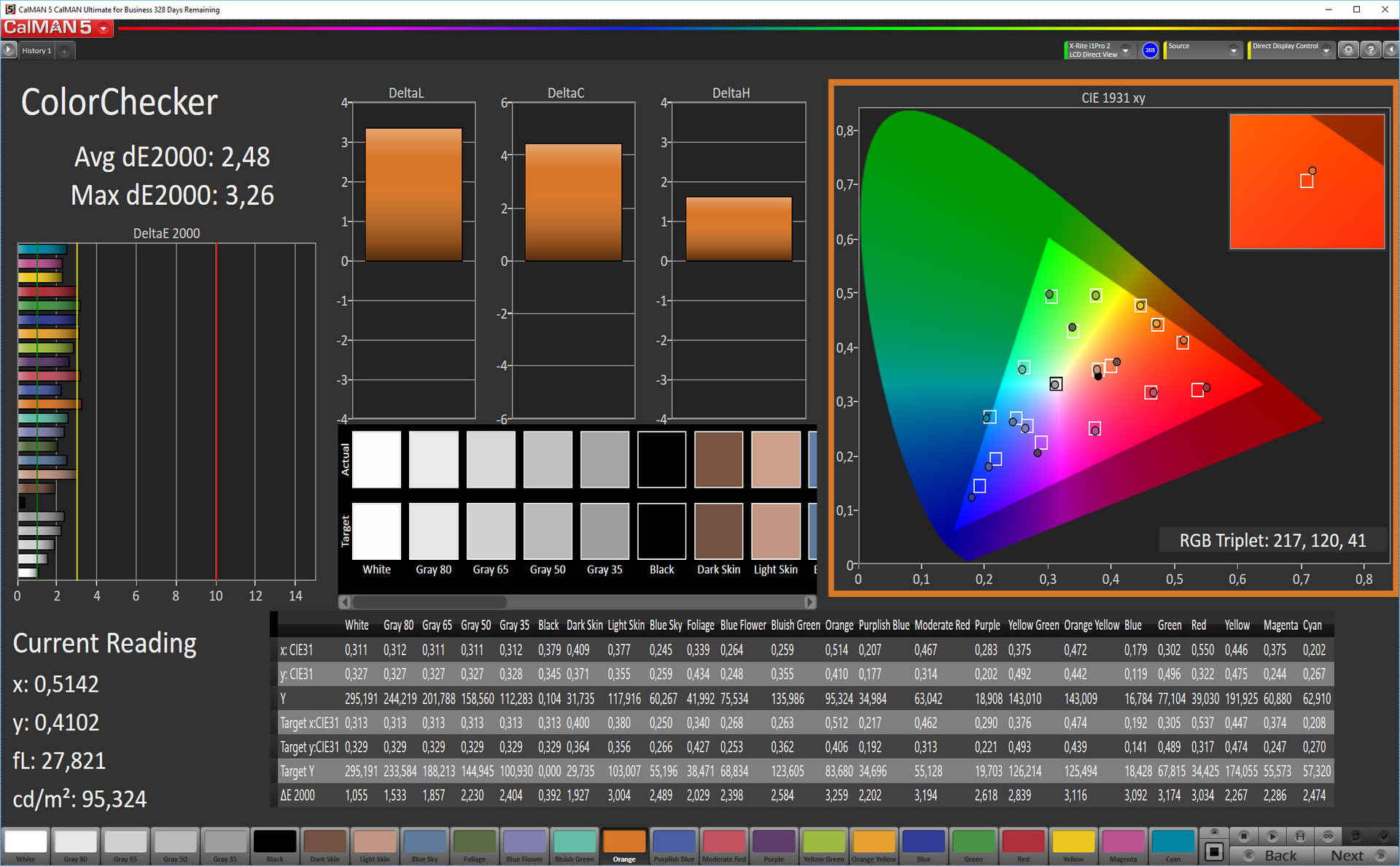Click the Back button
Image resolution: width=1400 pixels, height=866 pixels.
pos(1272,856)
